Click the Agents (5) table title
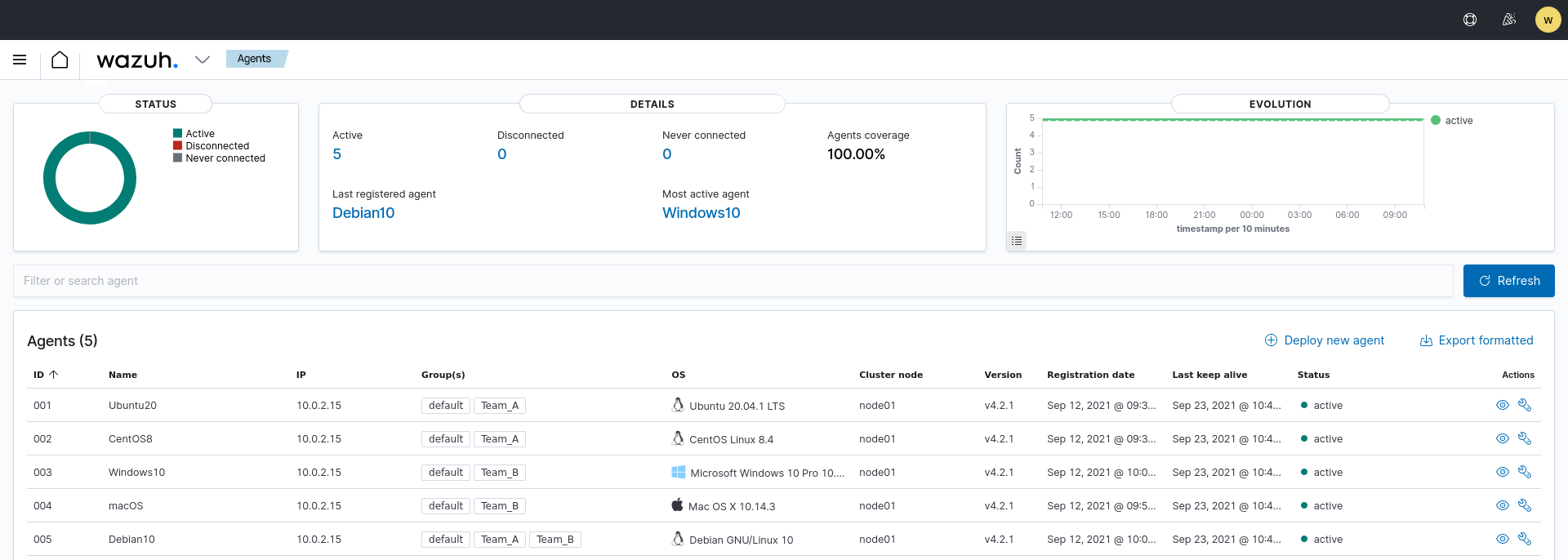 (x=62, y=341)
